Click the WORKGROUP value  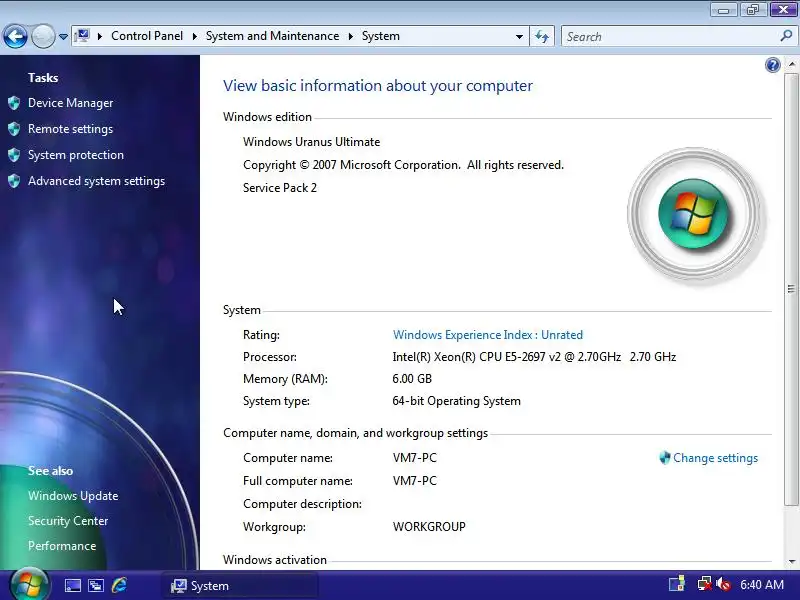429,527
